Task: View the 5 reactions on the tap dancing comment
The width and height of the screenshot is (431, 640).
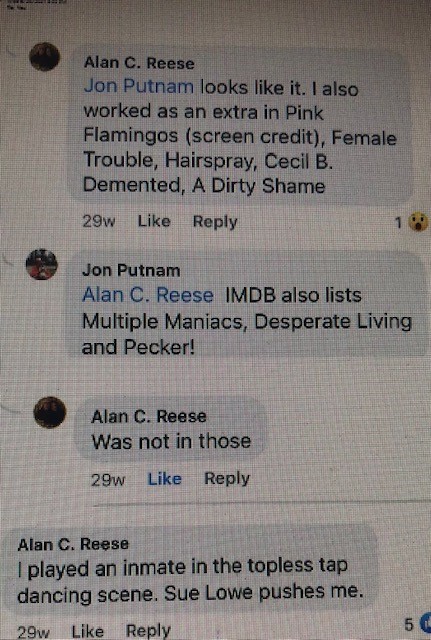Action: coord(416,624)
